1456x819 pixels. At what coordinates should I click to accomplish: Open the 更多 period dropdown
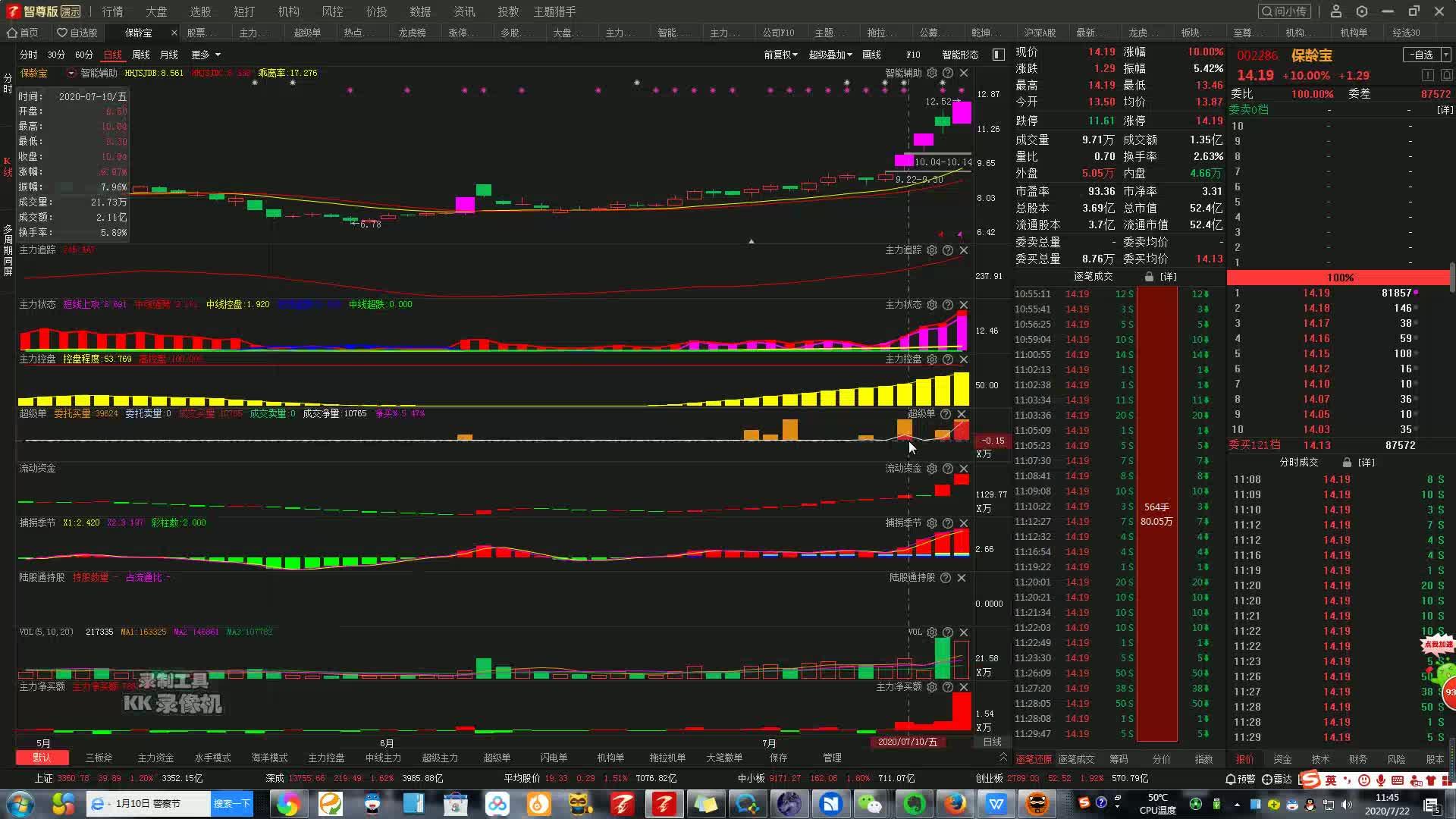tap(206, 55)
